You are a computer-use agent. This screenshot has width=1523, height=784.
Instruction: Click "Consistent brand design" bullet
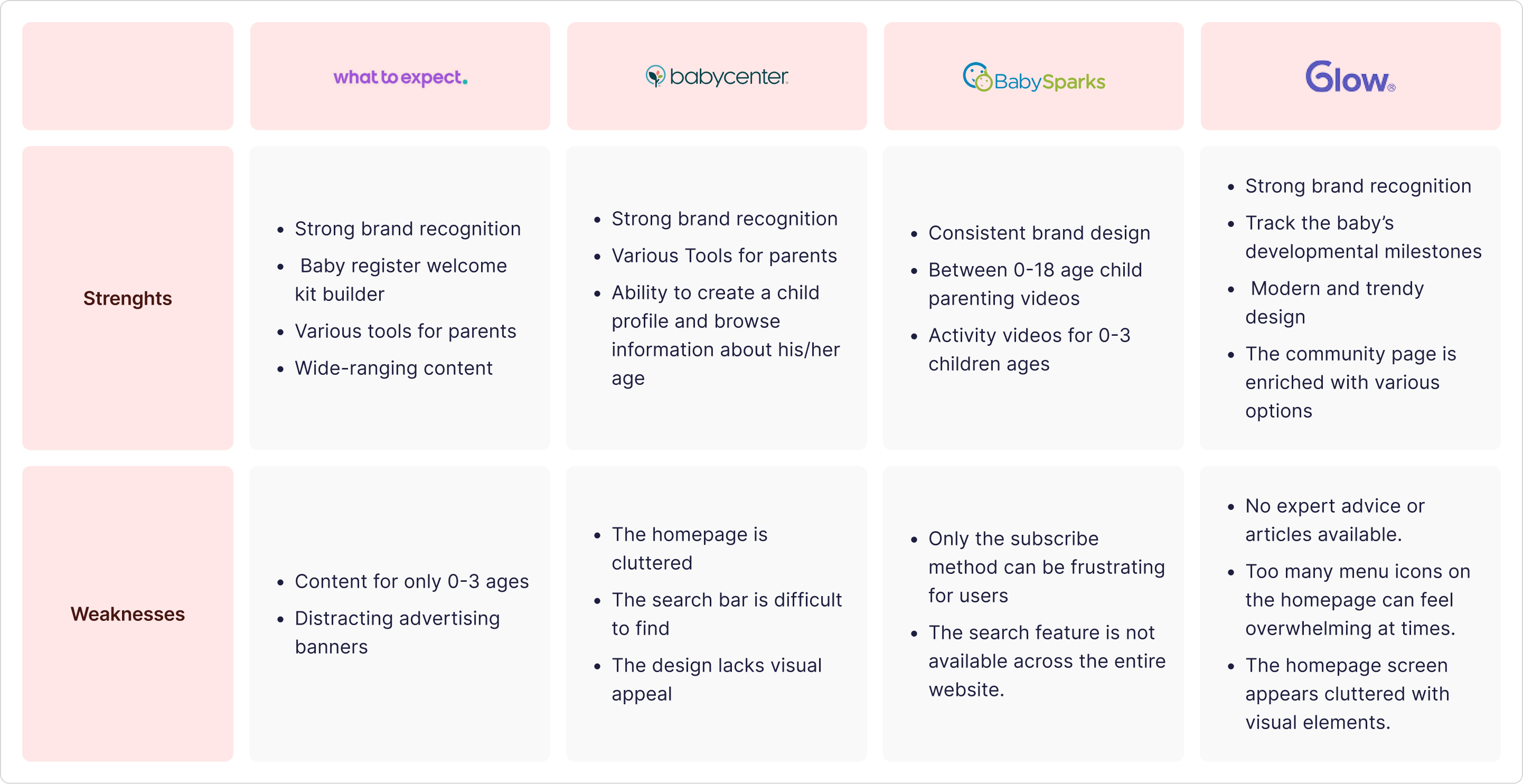(x=1039, y=233)
